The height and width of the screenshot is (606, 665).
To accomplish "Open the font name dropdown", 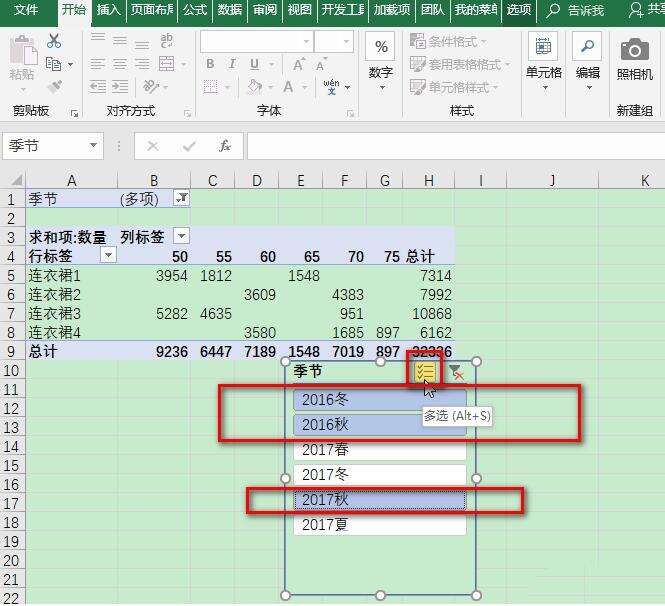I will click(306, 42).
